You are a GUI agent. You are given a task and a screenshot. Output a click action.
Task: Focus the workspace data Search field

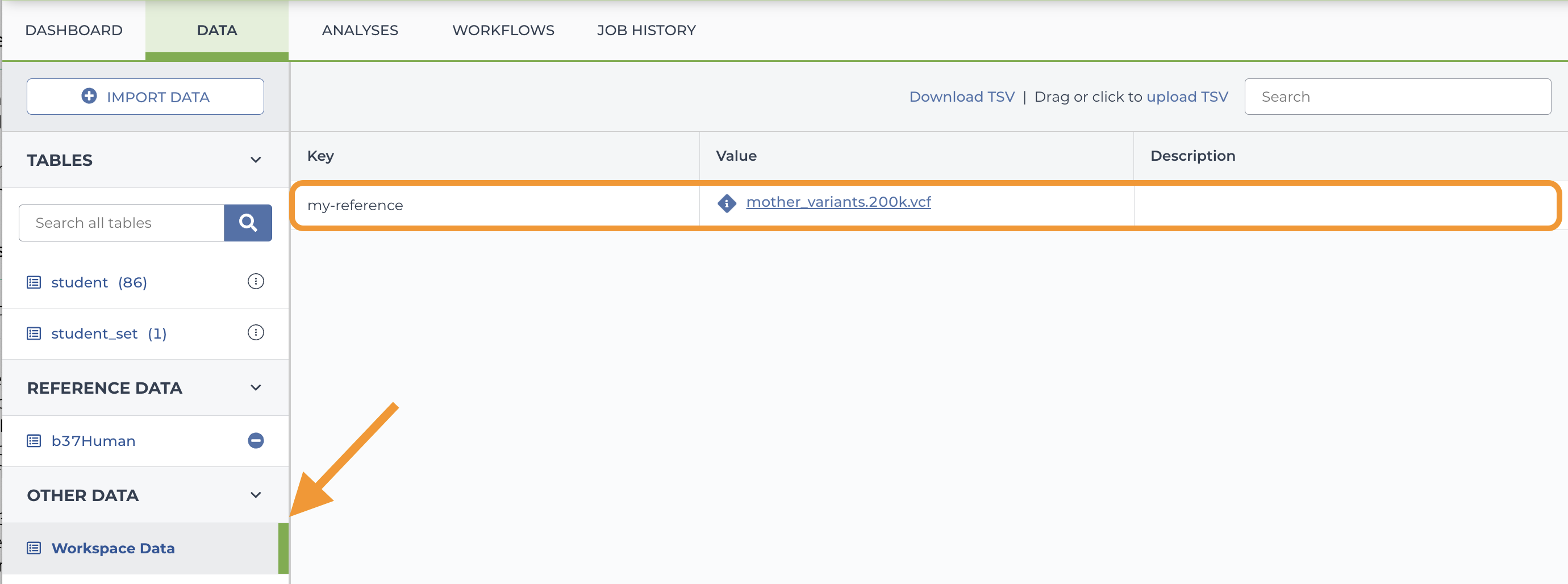coord(1398,97)
